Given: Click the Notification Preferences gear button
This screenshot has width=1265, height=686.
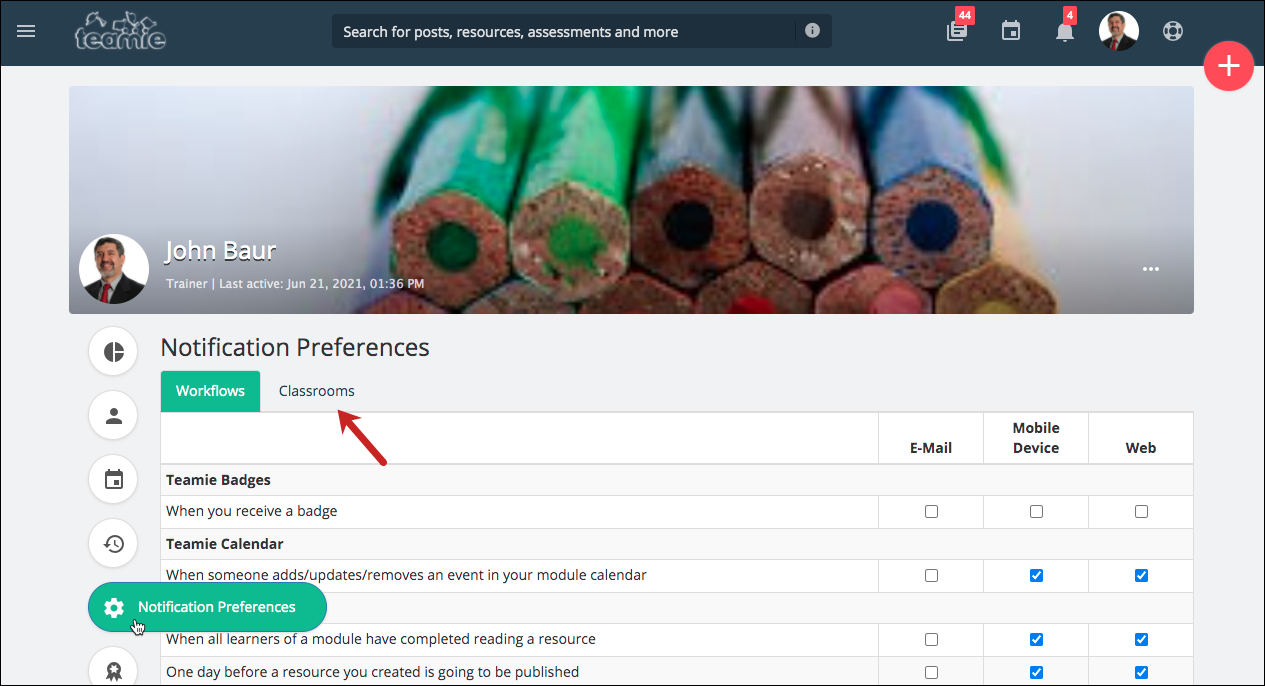Looking at the screenshot, I should [x=207, y=607].
